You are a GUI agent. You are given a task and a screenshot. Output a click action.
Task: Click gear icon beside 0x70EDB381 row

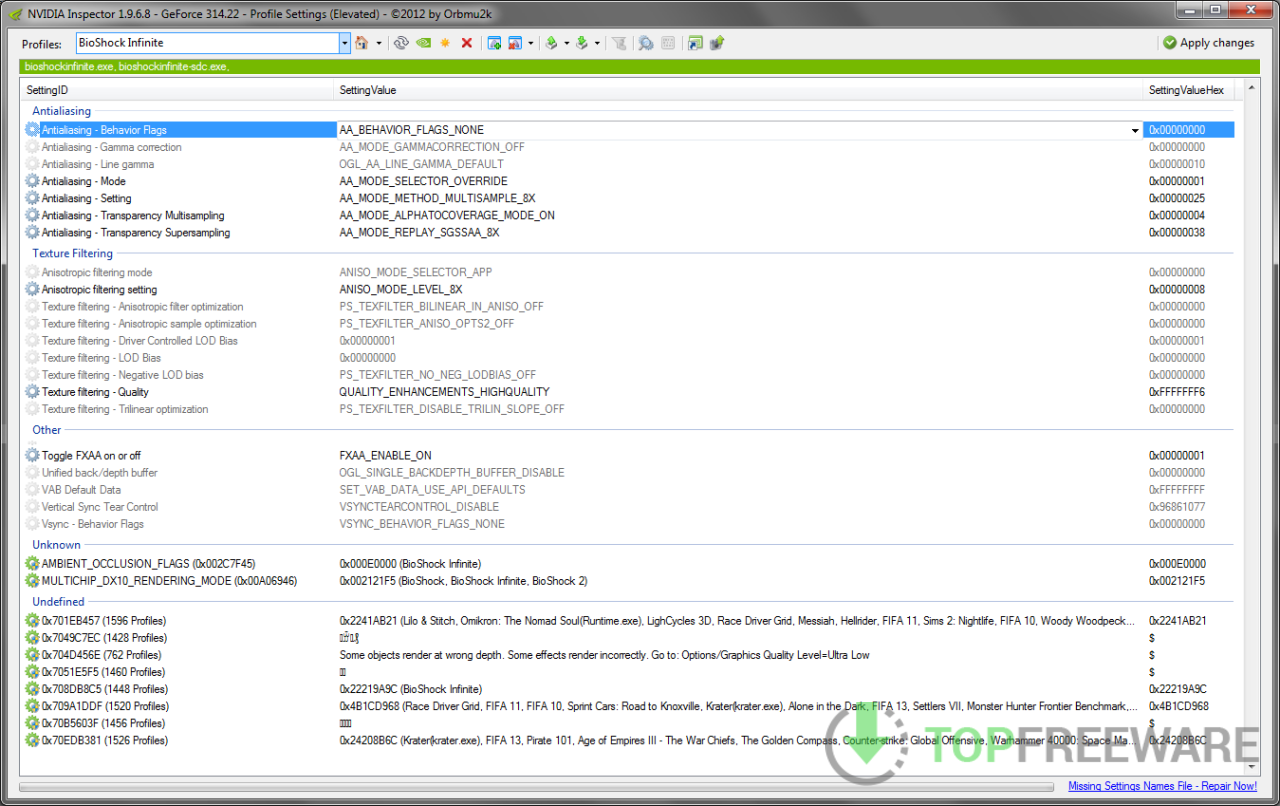coord(32,740)
